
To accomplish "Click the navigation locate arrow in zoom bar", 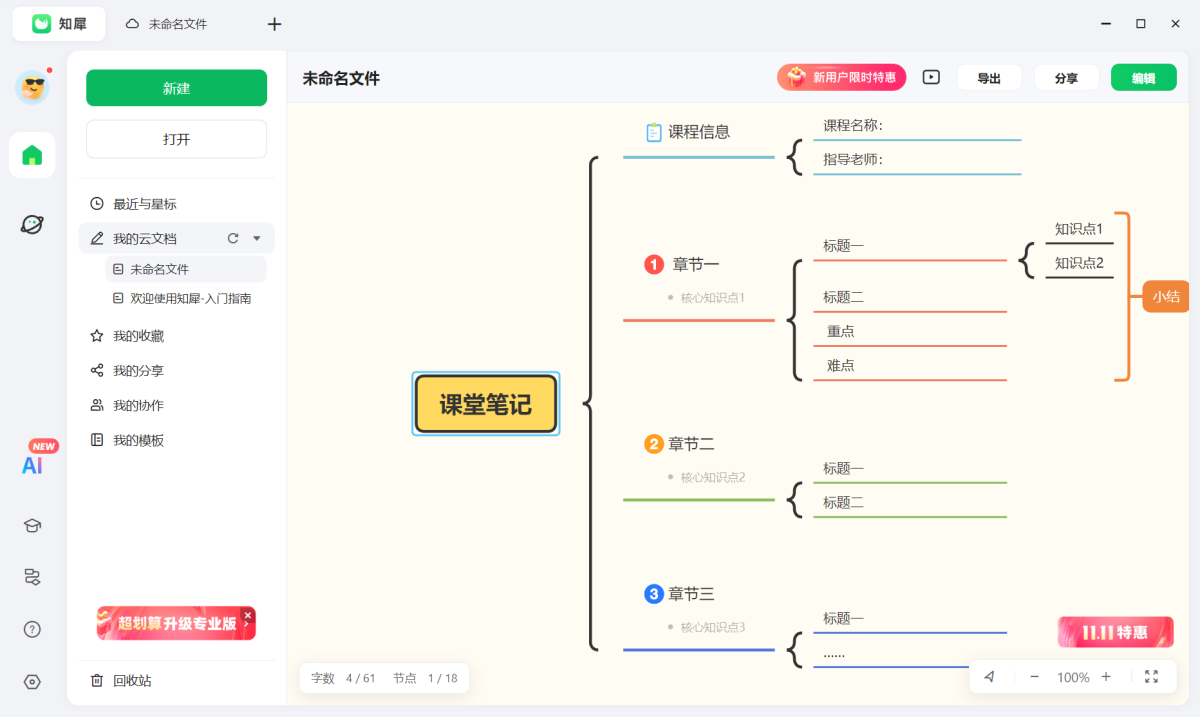I will (x=990, y=677).
